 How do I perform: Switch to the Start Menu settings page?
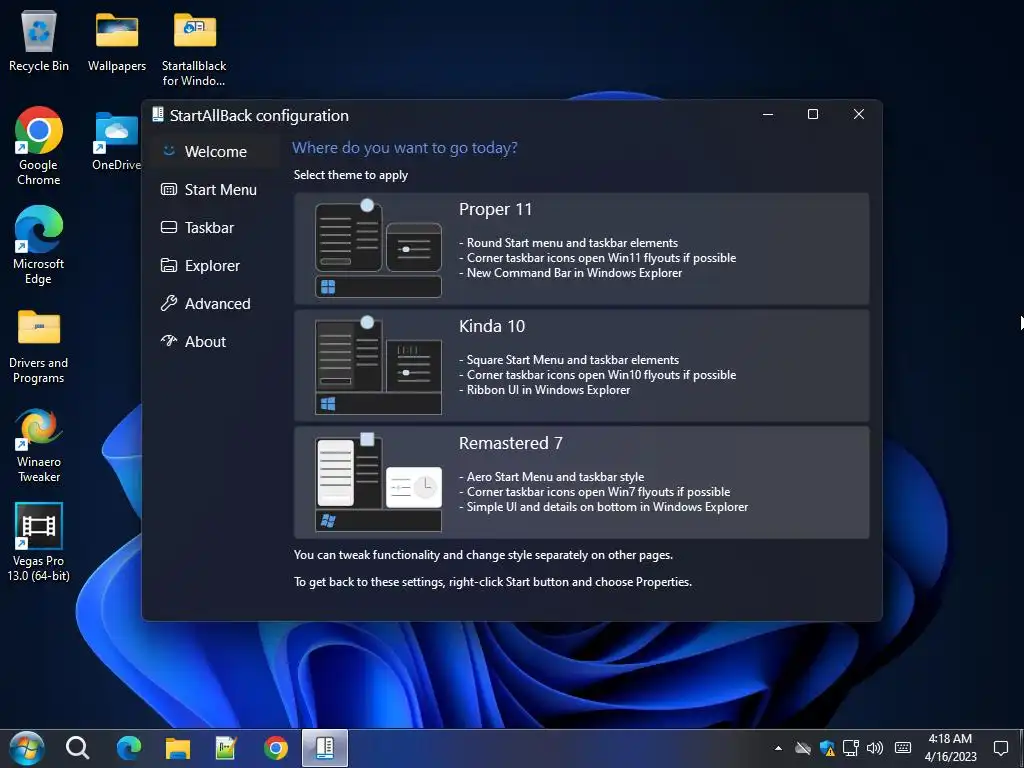coord(209,189)
